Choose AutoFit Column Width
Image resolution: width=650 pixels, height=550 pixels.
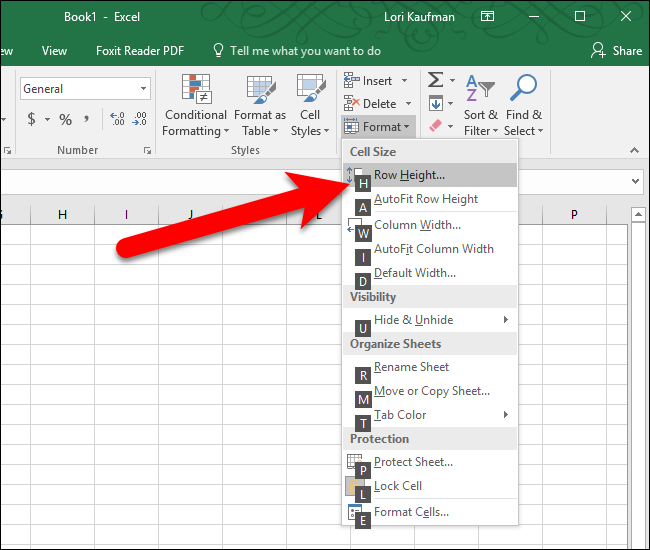433,249
